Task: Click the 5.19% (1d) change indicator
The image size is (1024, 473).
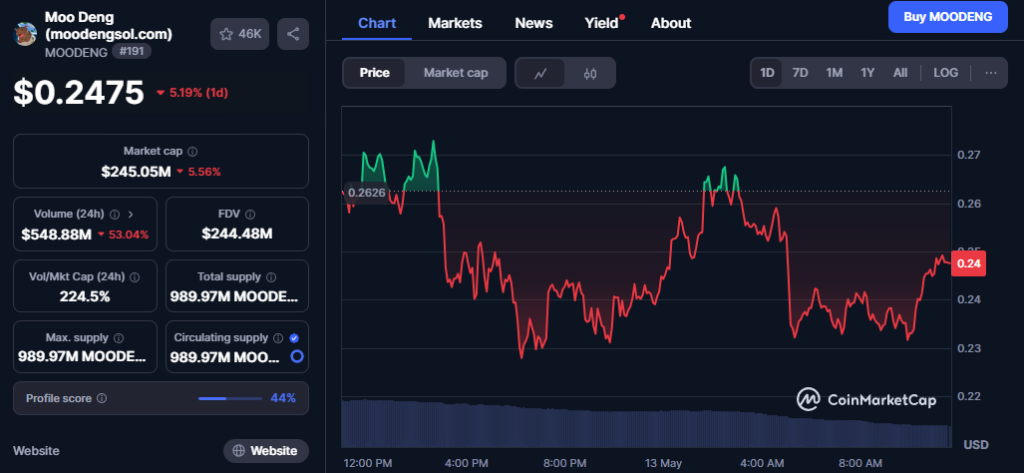Action: (x=192, y=93)
